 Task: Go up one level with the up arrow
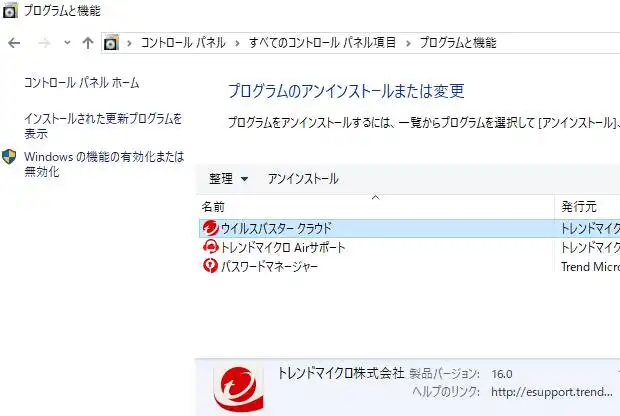[x=88, y=43]
